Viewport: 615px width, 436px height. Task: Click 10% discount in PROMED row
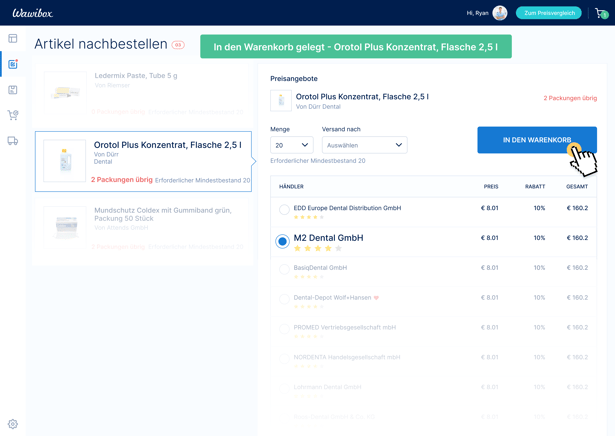539,327
